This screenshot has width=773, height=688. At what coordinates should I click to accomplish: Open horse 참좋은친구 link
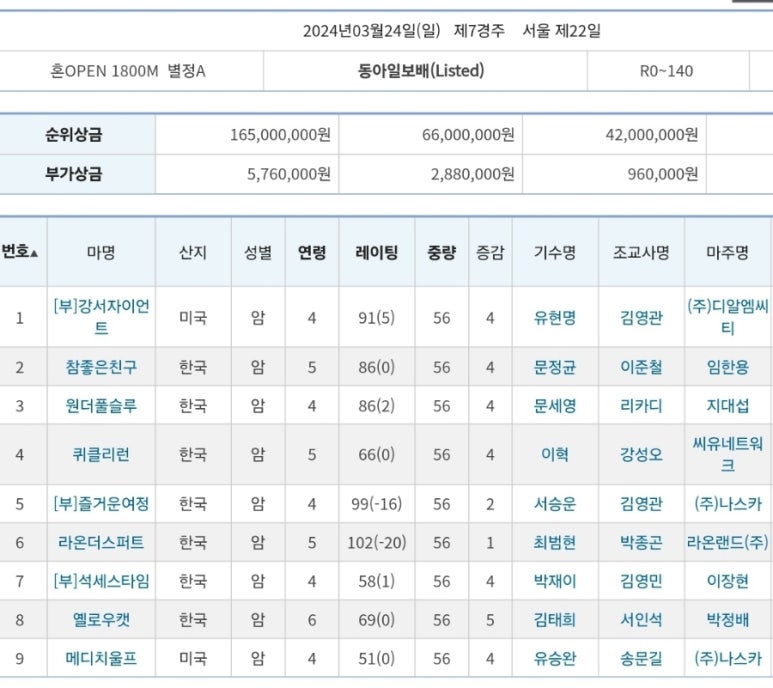[x=101, y=367]
